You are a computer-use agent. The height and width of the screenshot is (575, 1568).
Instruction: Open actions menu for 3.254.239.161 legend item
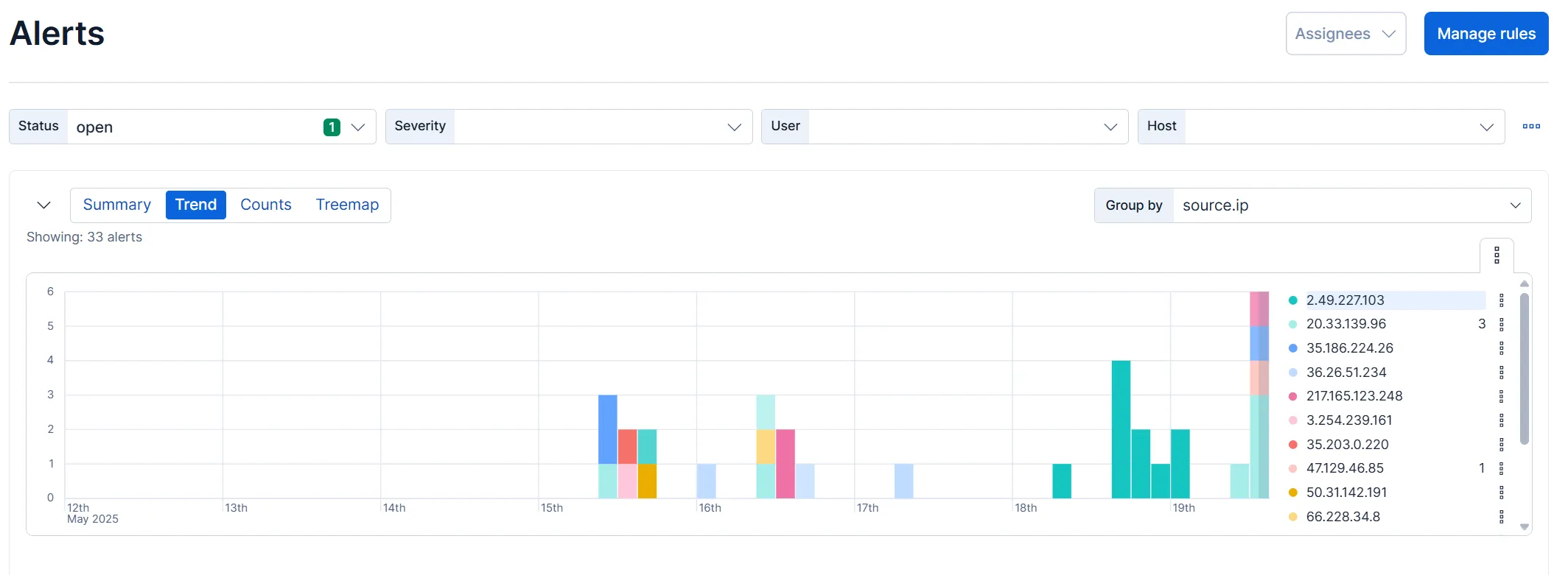(x=1501, y=420)
